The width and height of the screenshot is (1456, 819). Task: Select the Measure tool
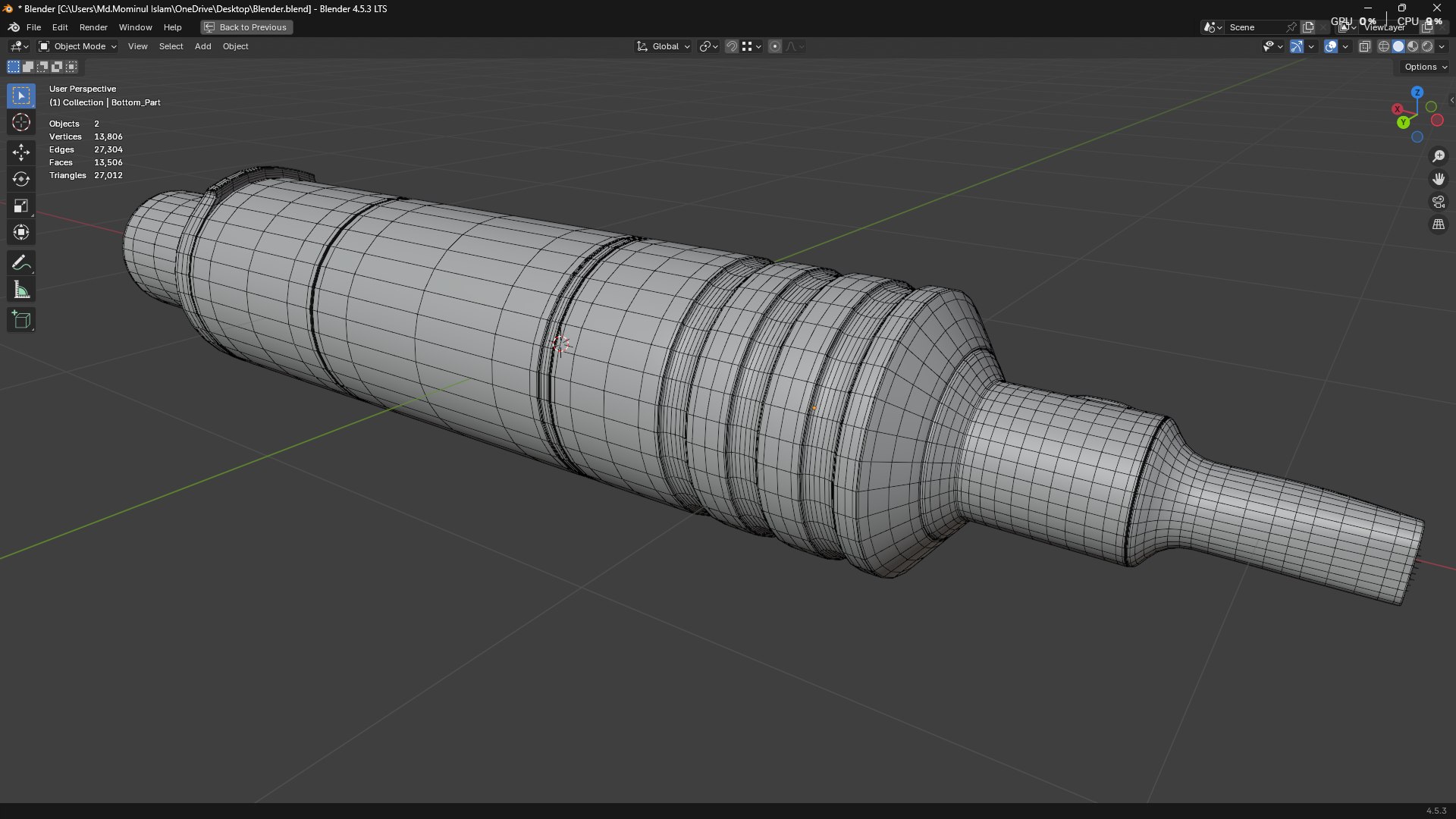(x=21, y=290)
